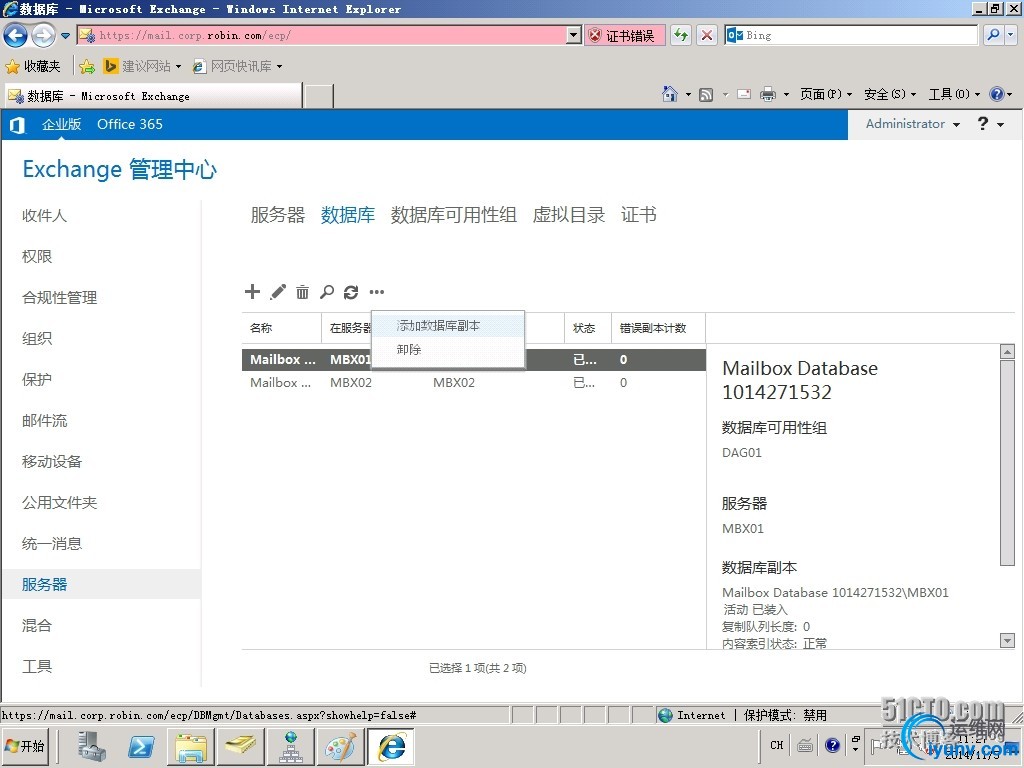The height and width of the screenshot is (768, 1024).
Task: Click the browser Back arrow button
Action: (16, 35)
